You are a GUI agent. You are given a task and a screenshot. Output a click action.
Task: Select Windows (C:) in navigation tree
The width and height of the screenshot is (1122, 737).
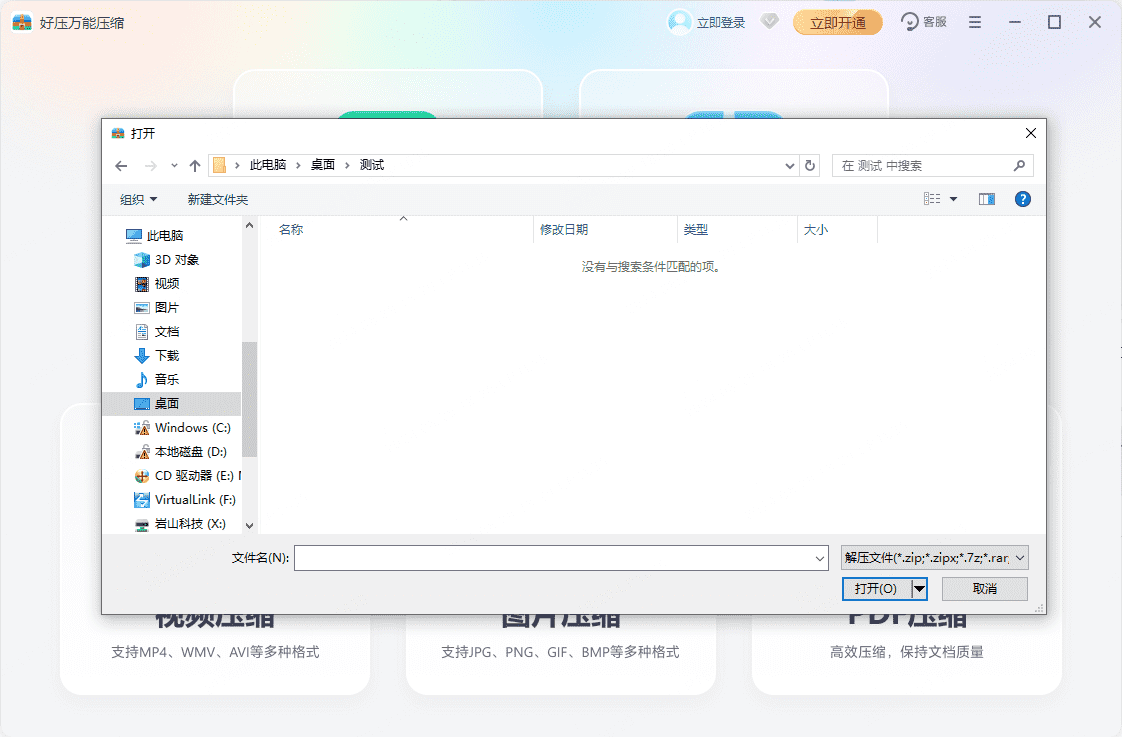pyautogui.click(x=192, y=427)
